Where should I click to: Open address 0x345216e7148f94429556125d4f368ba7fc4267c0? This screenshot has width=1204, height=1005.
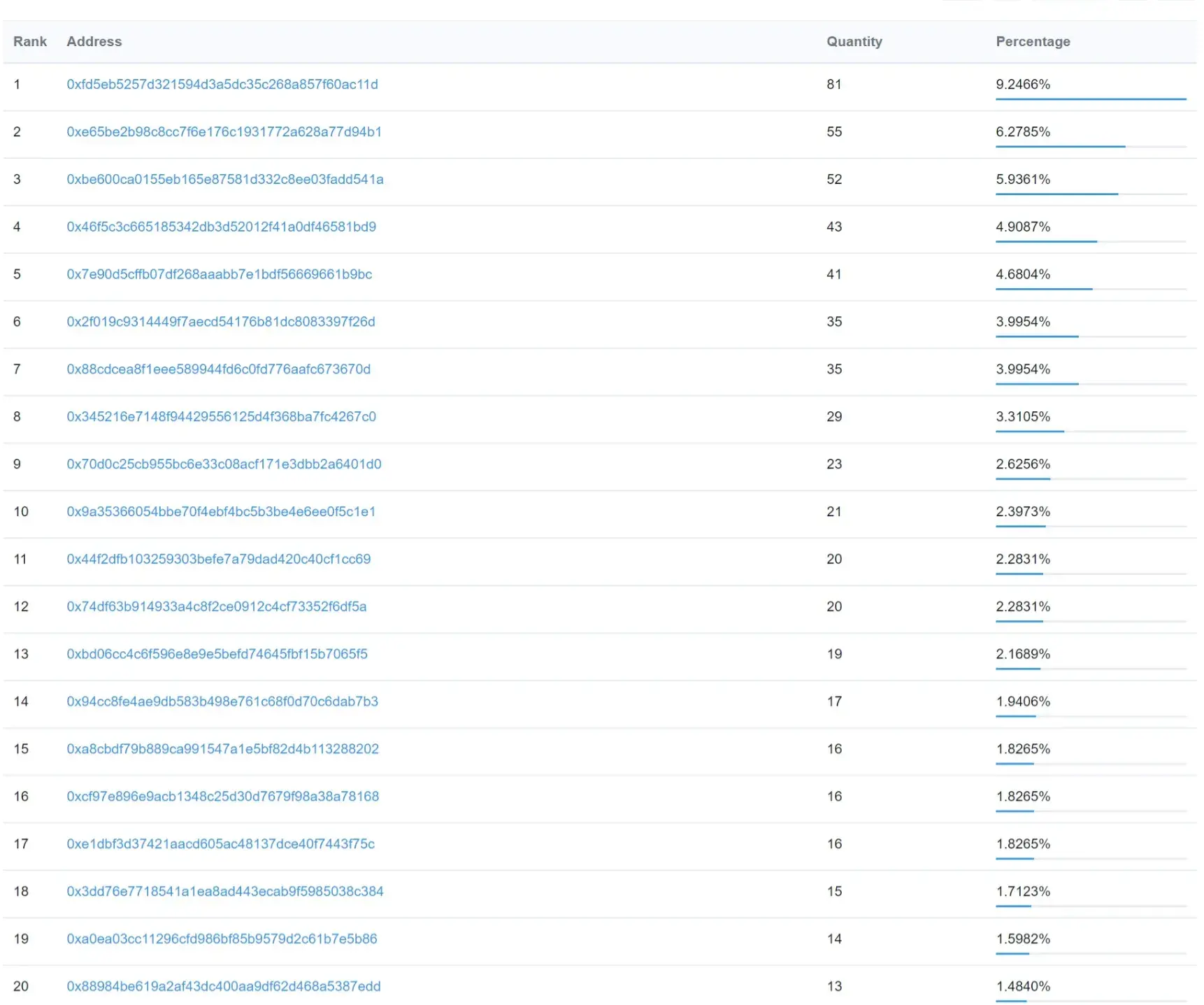coord(222,417)
